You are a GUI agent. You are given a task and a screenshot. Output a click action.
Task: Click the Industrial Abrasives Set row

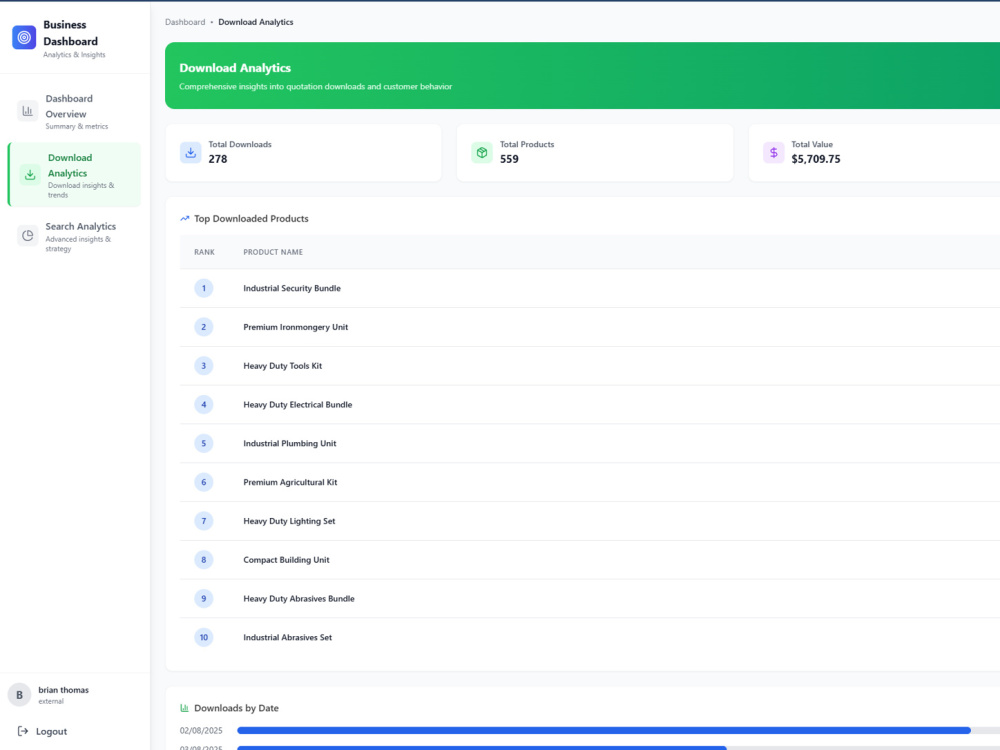click(x=590, y=637)
